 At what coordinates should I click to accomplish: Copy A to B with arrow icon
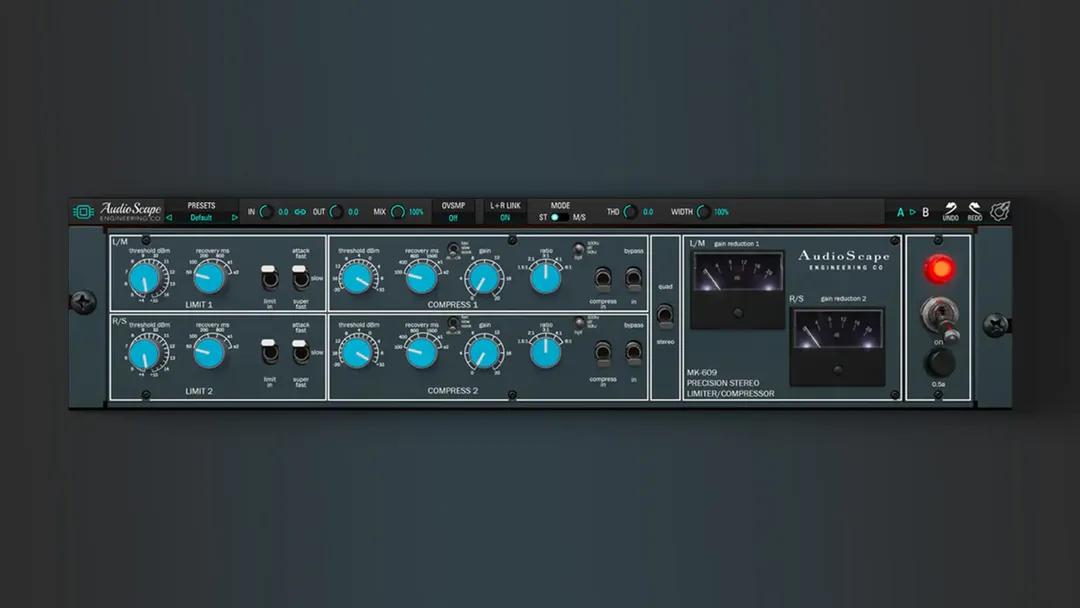click(912, 212)
